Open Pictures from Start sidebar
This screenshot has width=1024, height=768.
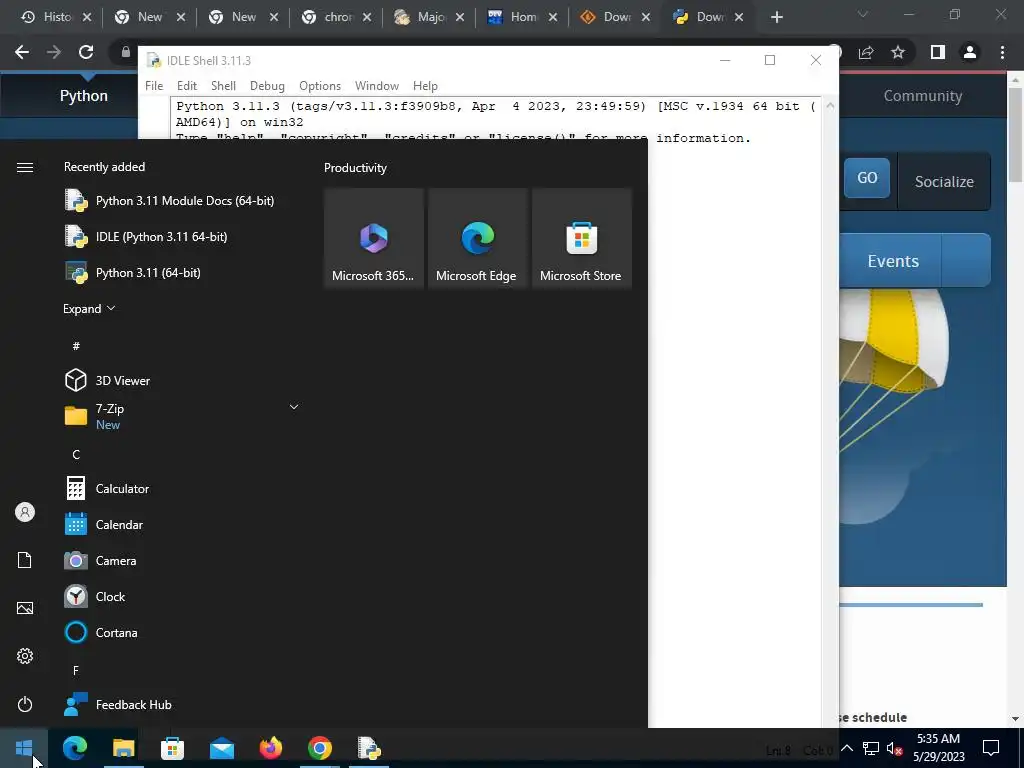pos(25,608)
